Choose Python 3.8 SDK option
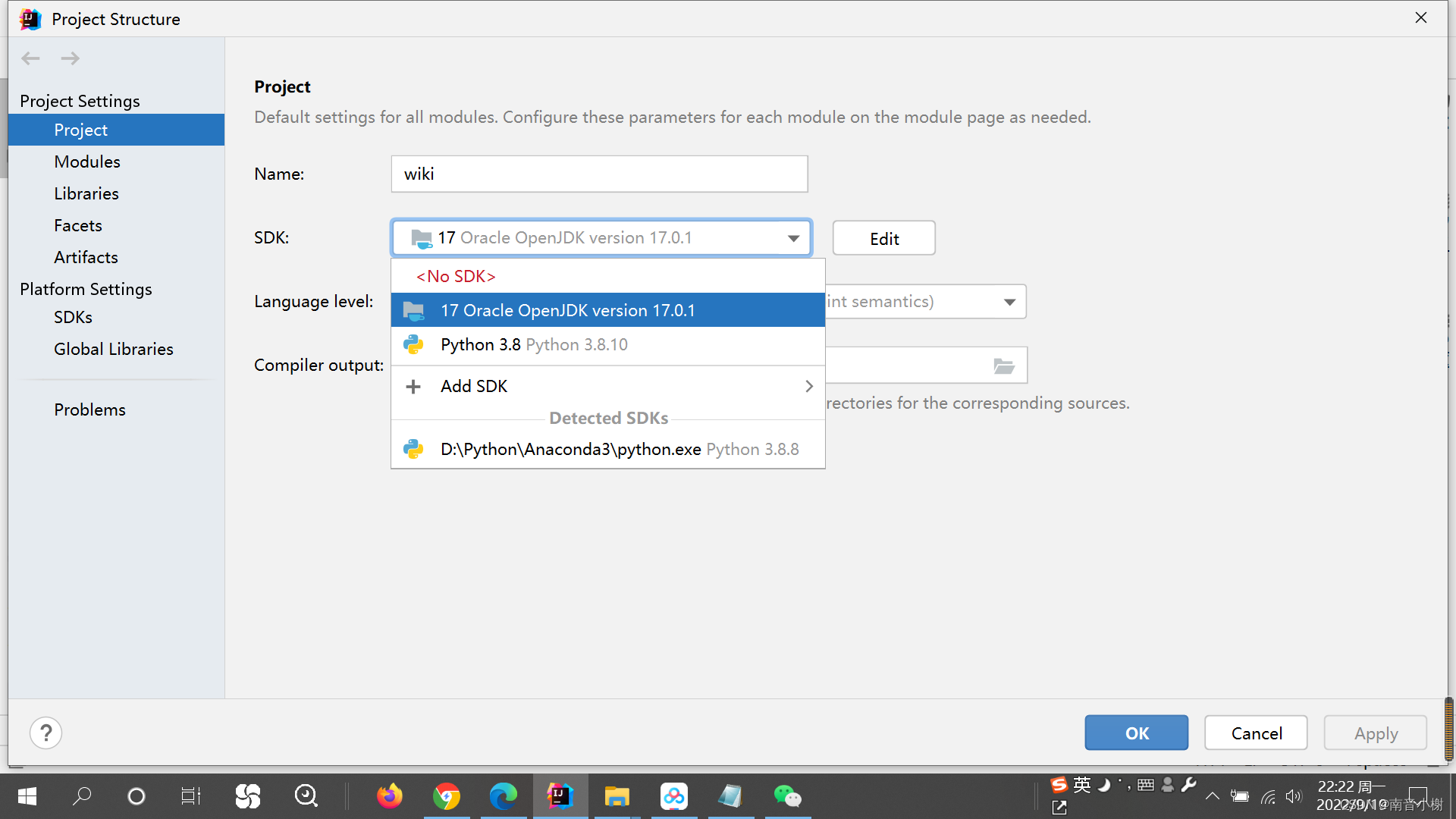Viewport: 1456px width, 819px height. tap(608, 344)
